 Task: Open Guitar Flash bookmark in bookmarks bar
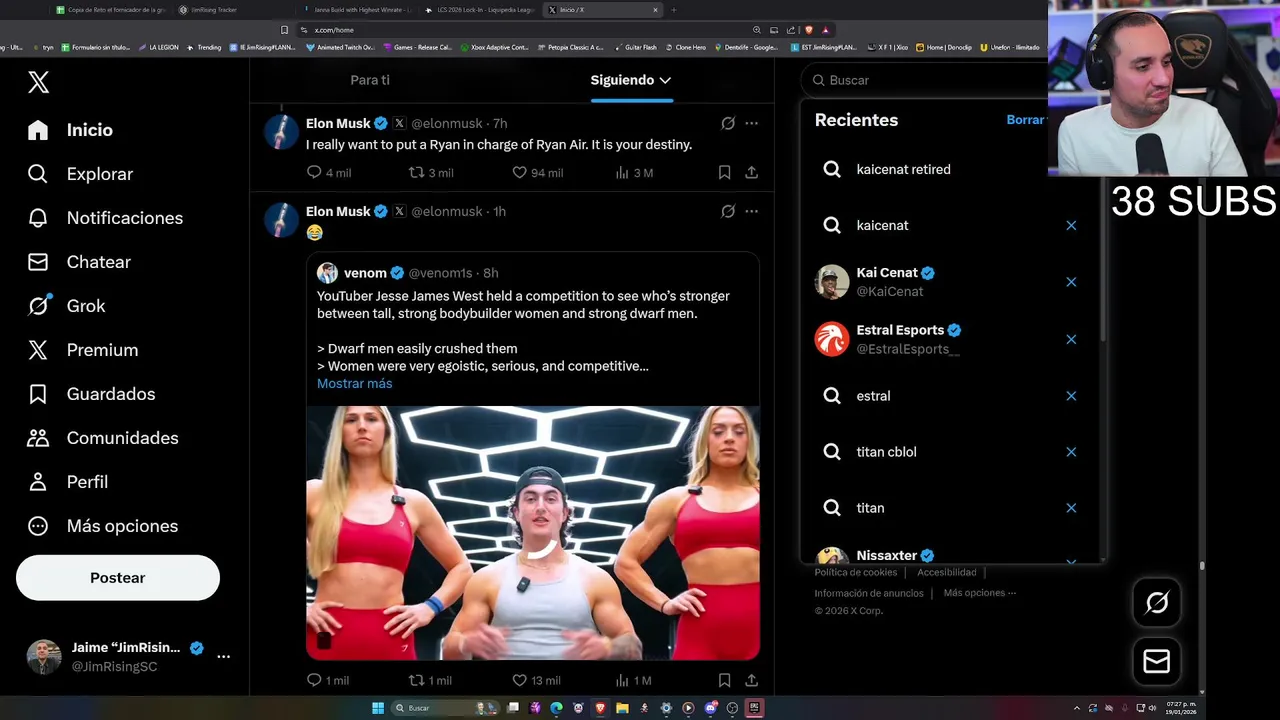(x=636, y=47)
